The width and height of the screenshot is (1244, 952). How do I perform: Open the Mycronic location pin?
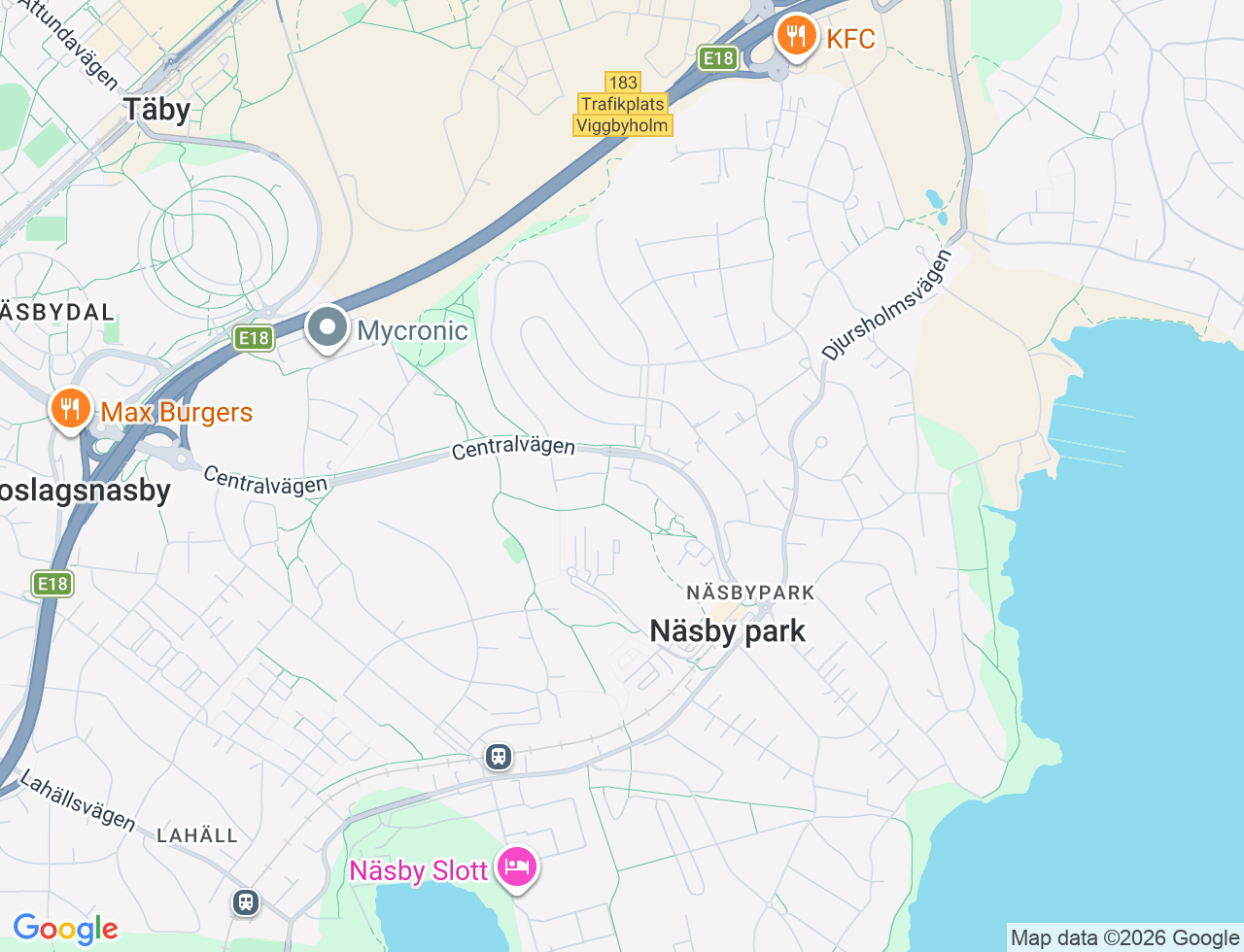click(328, 329)
